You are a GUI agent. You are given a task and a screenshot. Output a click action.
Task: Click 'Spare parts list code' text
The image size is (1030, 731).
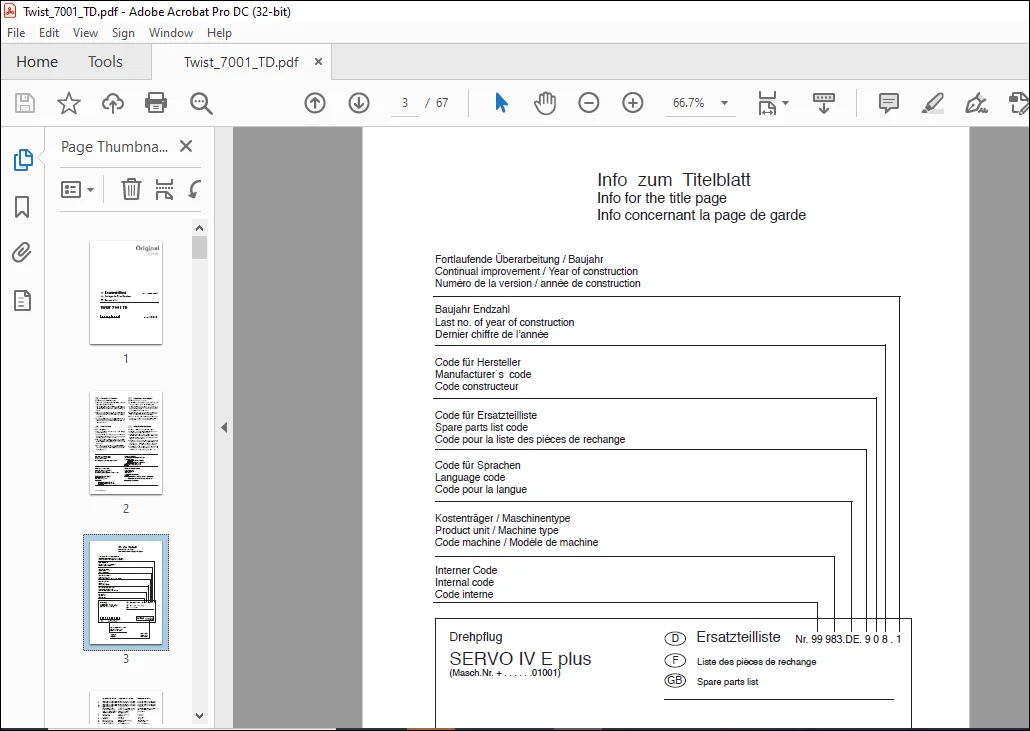(x=481, y=428)
